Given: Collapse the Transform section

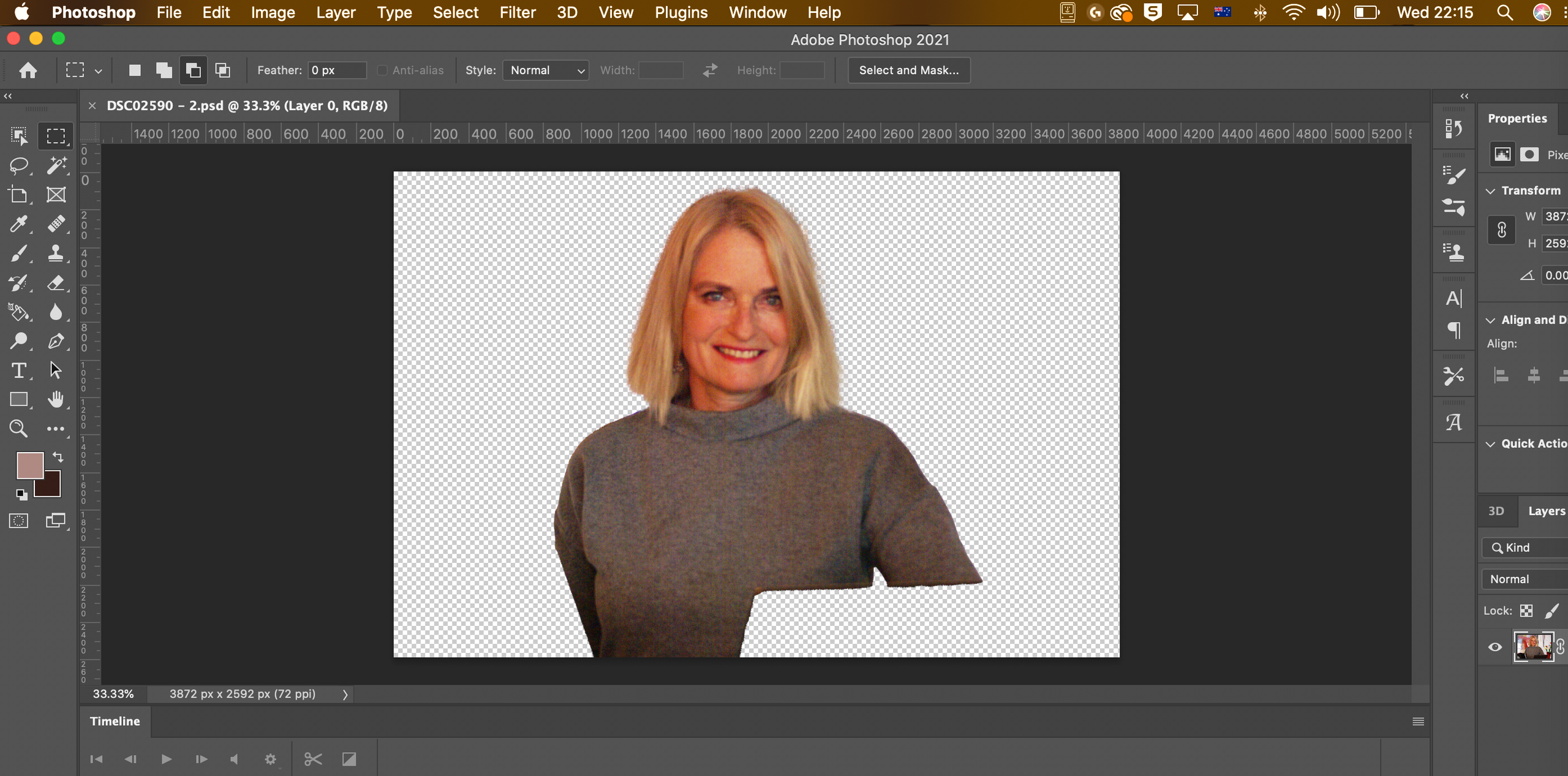Looking at the screenshot, I should pos(1490,191).
